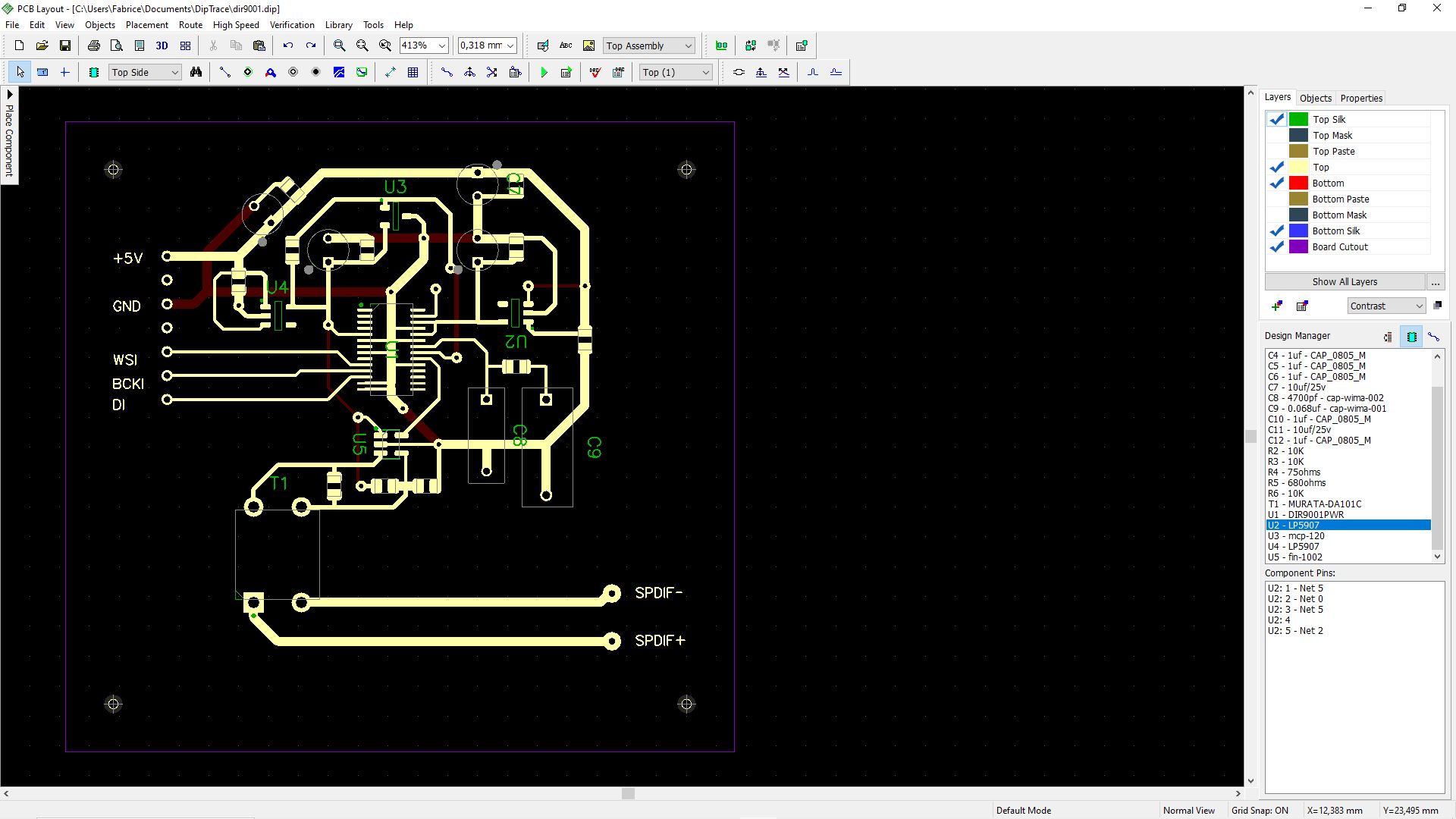Run the DRC check with red checkmark
Image resolution: width=1456 pixels, height=819 pixels.
[x=595, y=72]
